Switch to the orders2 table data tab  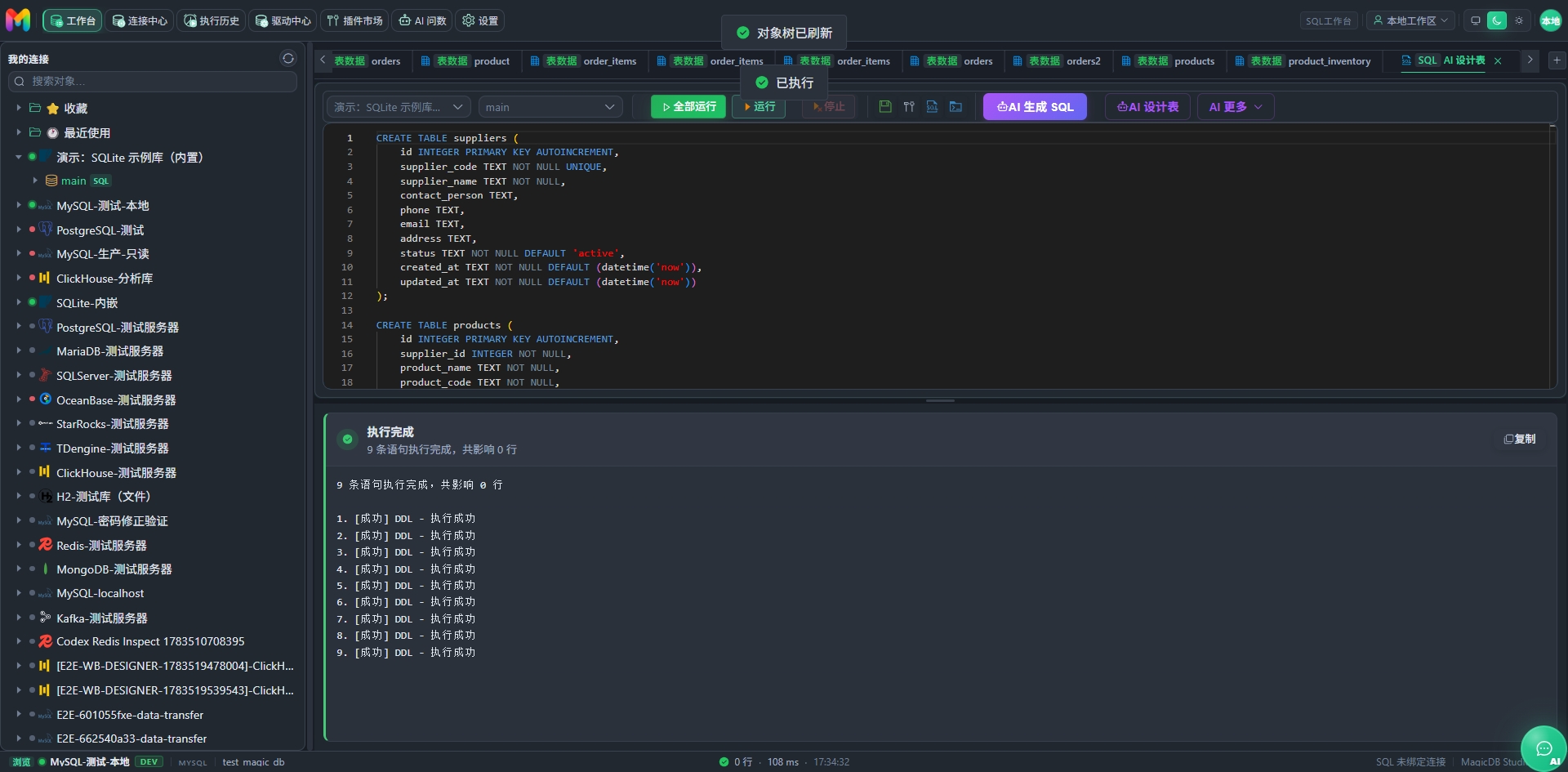click(1058, 61)
